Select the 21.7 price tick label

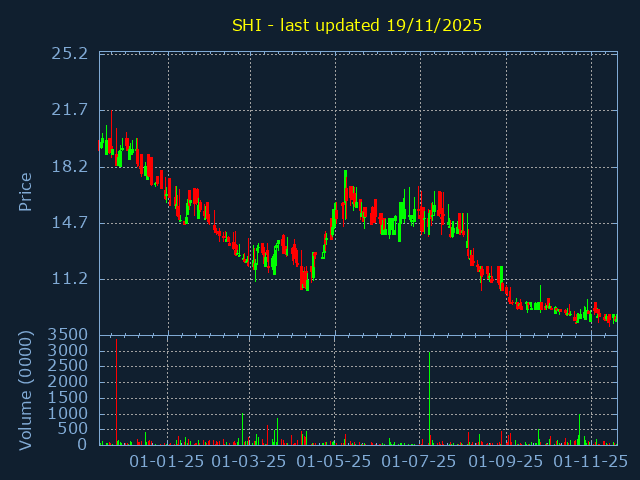tap(70, 110)
